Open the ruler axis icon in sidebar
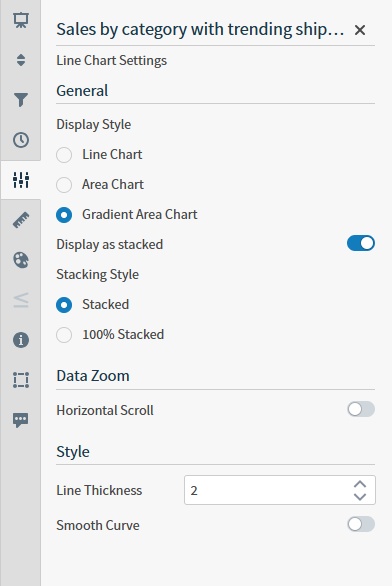Image resolution: width=392 pixels, height=586 pixels. (x=21, y=220)
